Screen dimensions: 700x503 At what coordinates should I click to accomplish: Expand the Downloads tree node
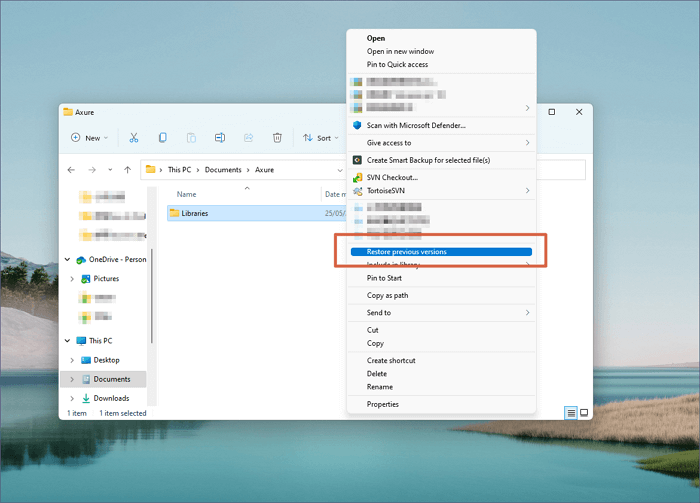pos(72,398)
